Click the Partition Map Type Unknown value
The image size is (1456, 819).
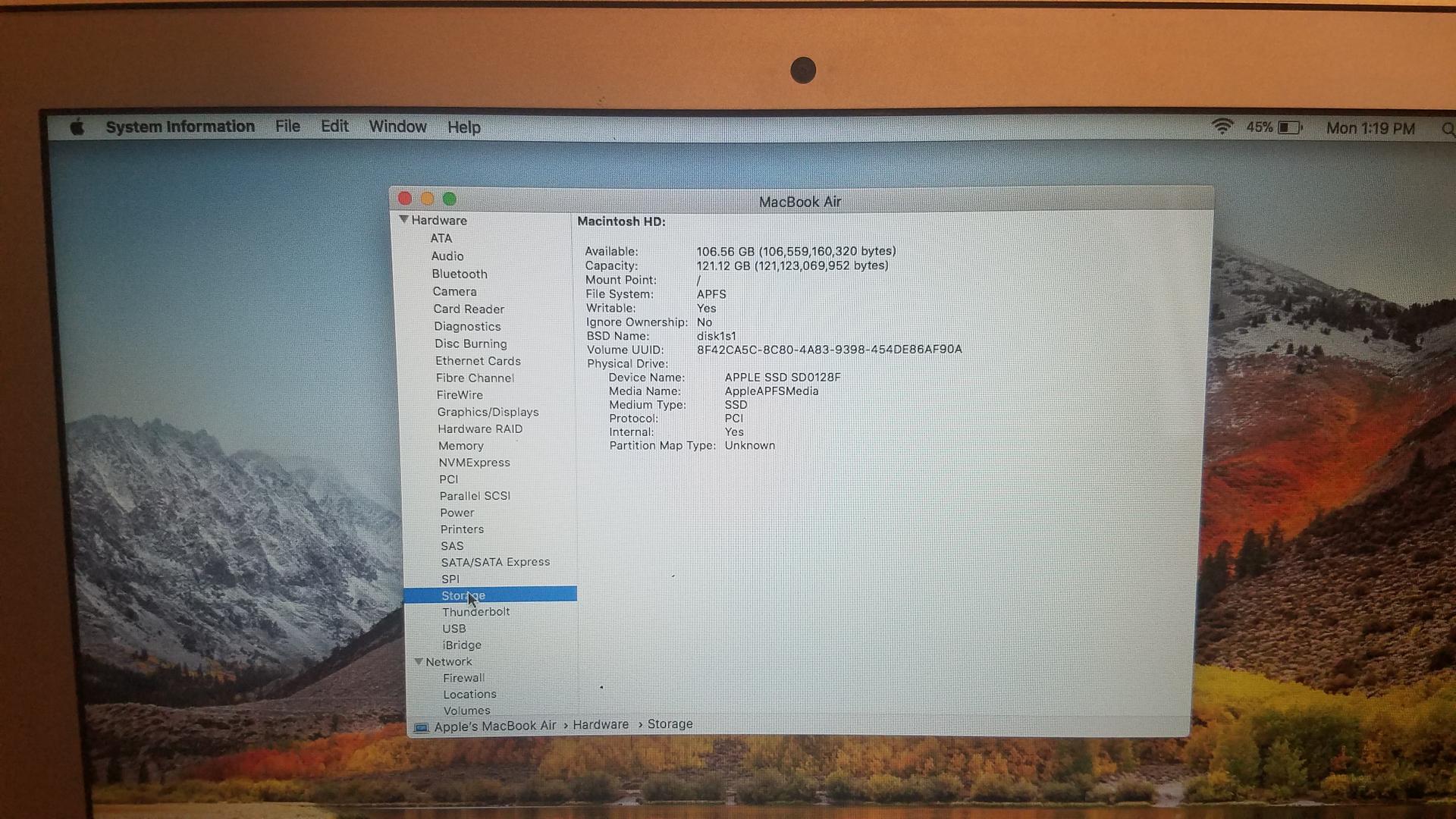coord(749,445)
